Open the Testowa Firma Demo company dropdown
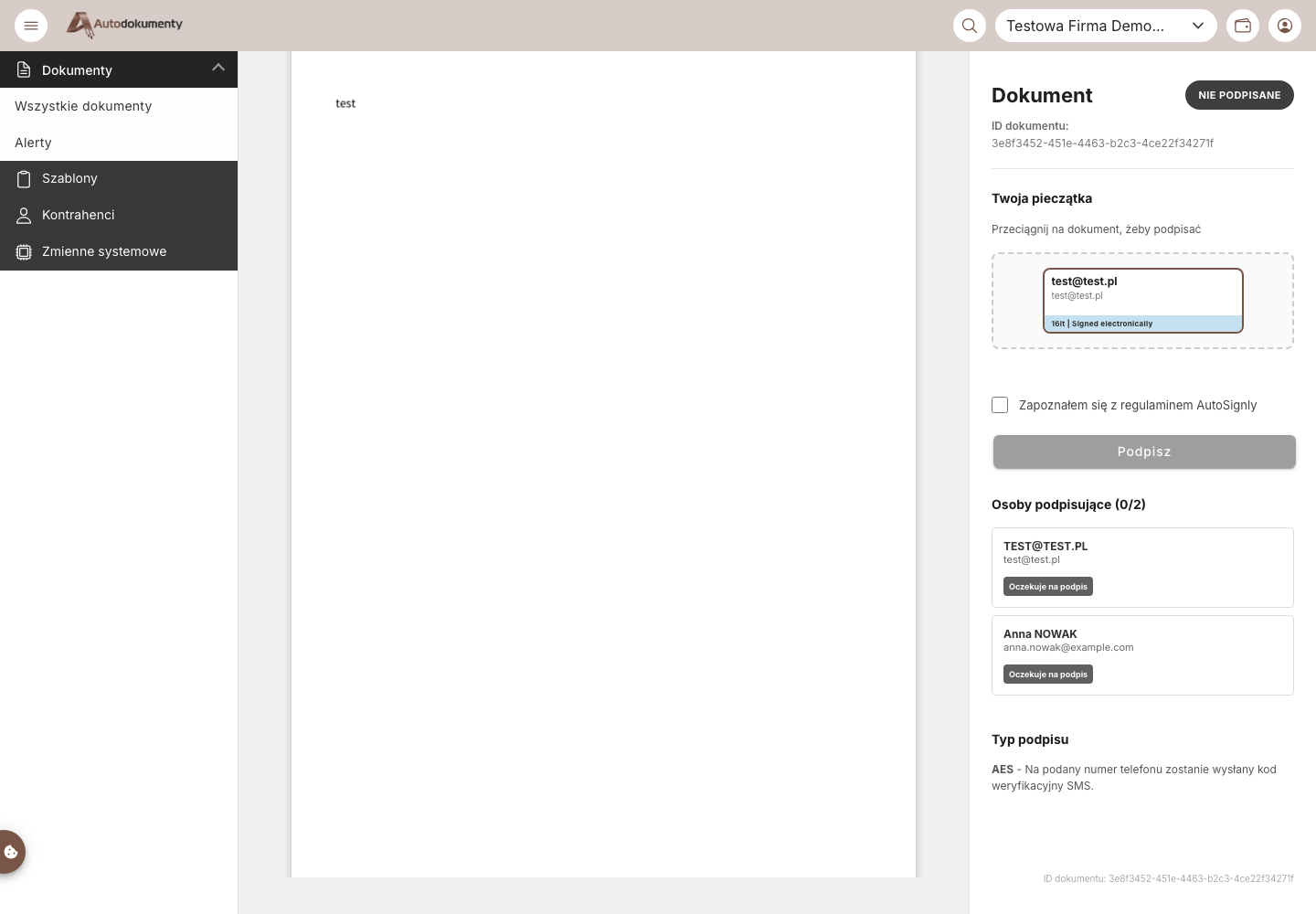The image size is (1316, 914). (x=1106, y=26)
